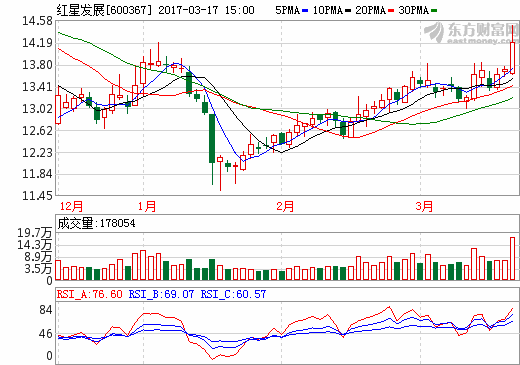Click the latest tall red candlestick at far right
This screenshot has width=520, height=365.
pos(512,58)
